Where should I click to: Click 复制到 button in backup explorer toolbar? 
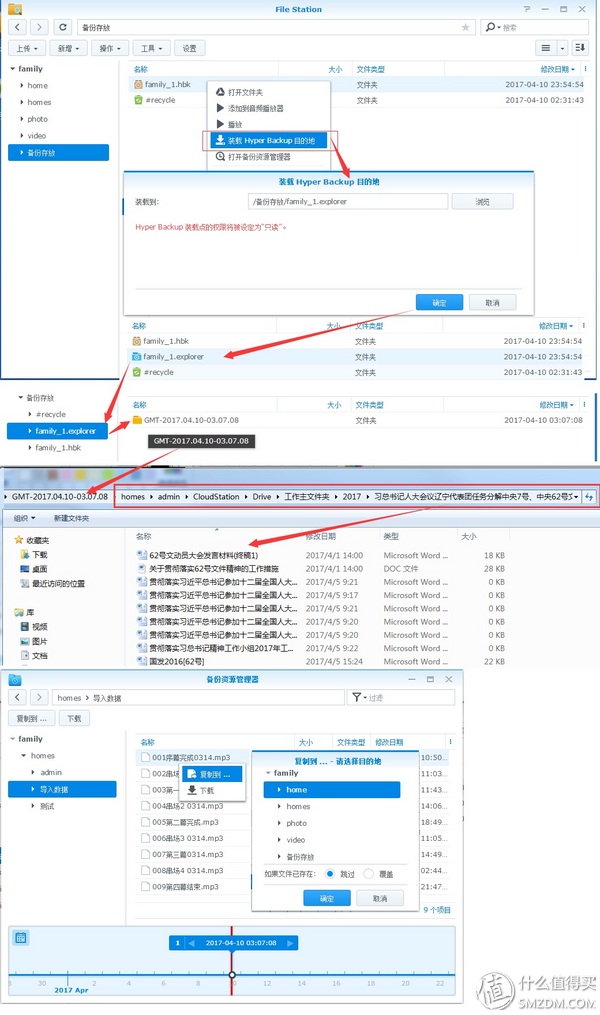31,719
